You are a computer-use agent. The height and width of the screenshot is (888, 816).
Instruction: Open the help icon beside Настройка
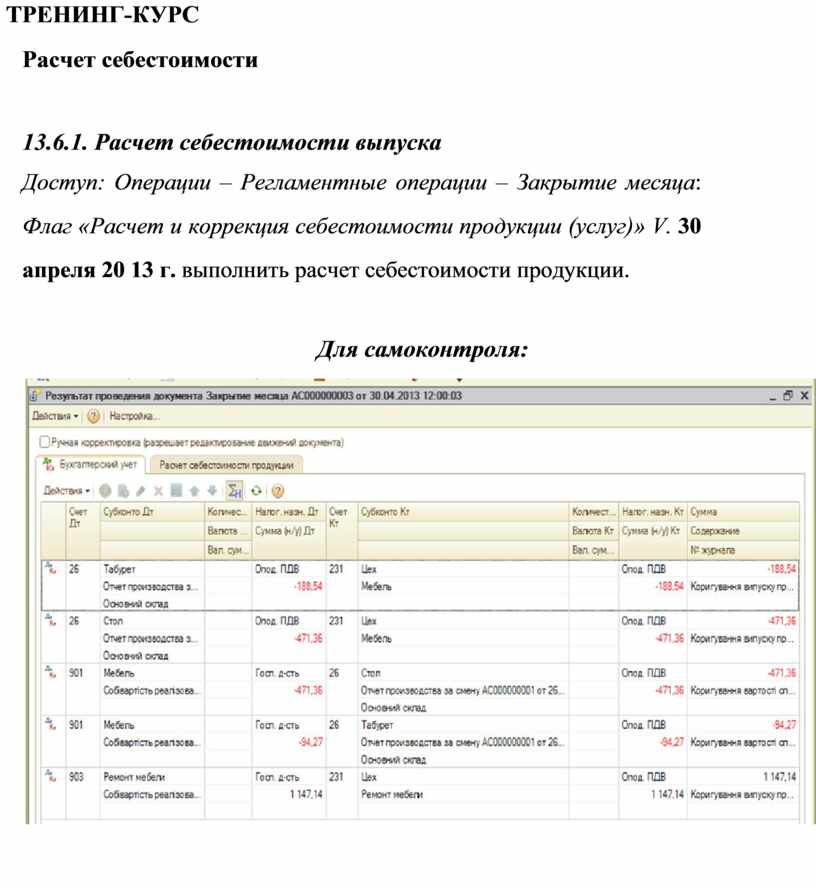(93, 416)
